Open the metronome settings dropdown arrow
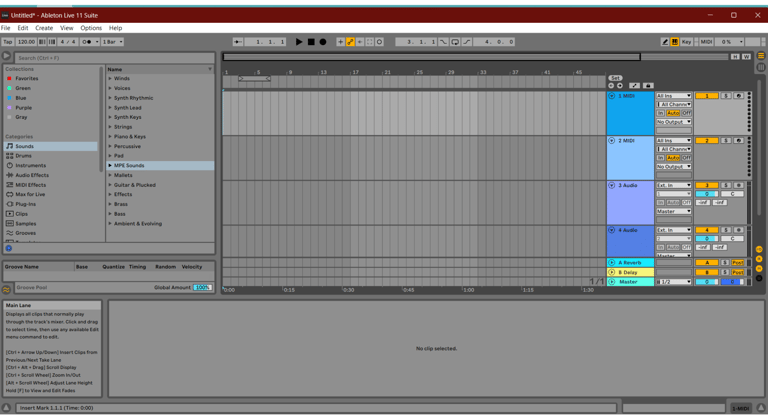Image resolution: width=768 pixels, height=416 pixels. [x=97, y=42]
